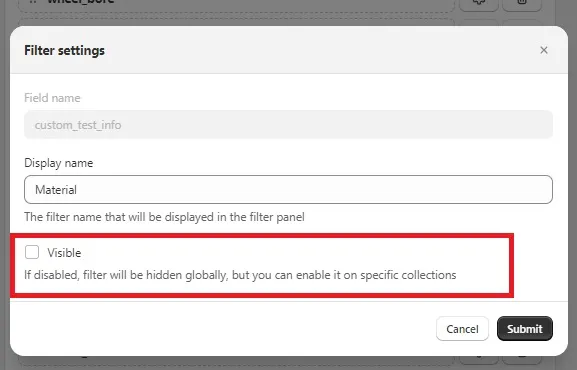
Task: Click the filter panel helper text
Action: pyautogui.click(x=164, y=217)
